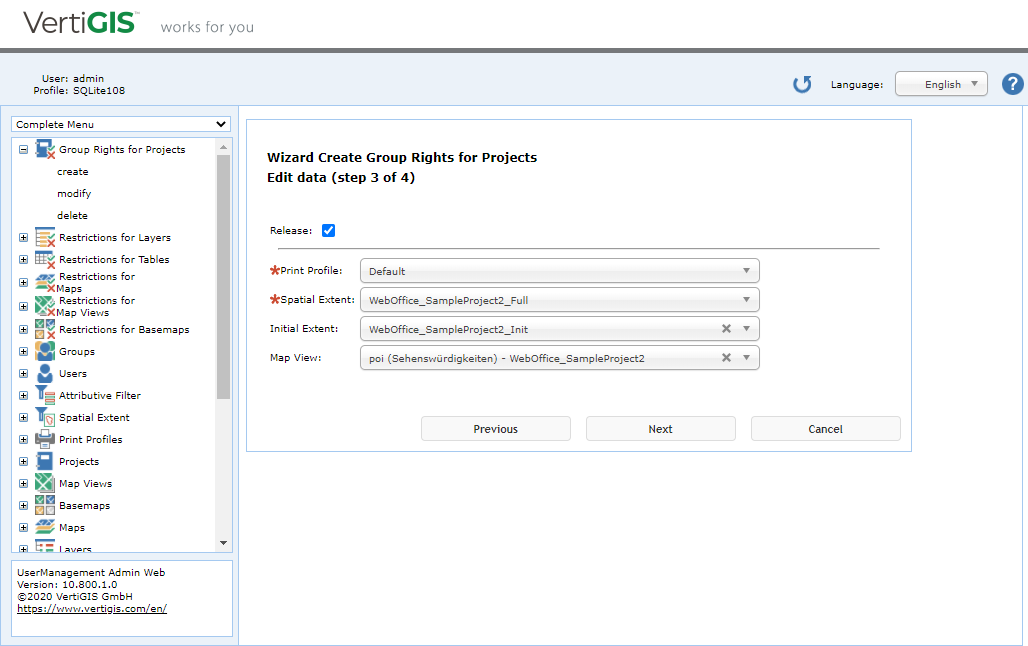Image resolution: width=1028 pixels, height=646 pixels.
Task: Open help using the question mark icon
Action: point(1012,84)
